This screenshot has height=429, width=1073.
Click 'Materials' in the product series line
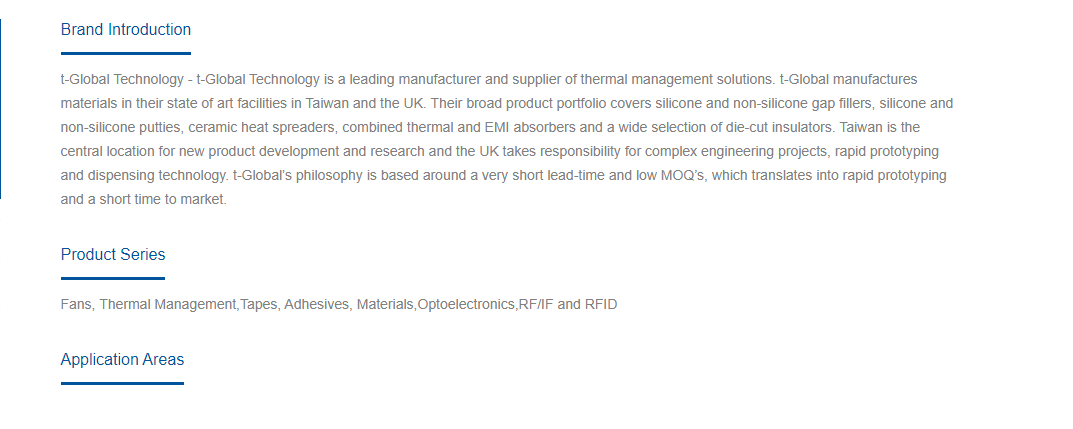385,304
